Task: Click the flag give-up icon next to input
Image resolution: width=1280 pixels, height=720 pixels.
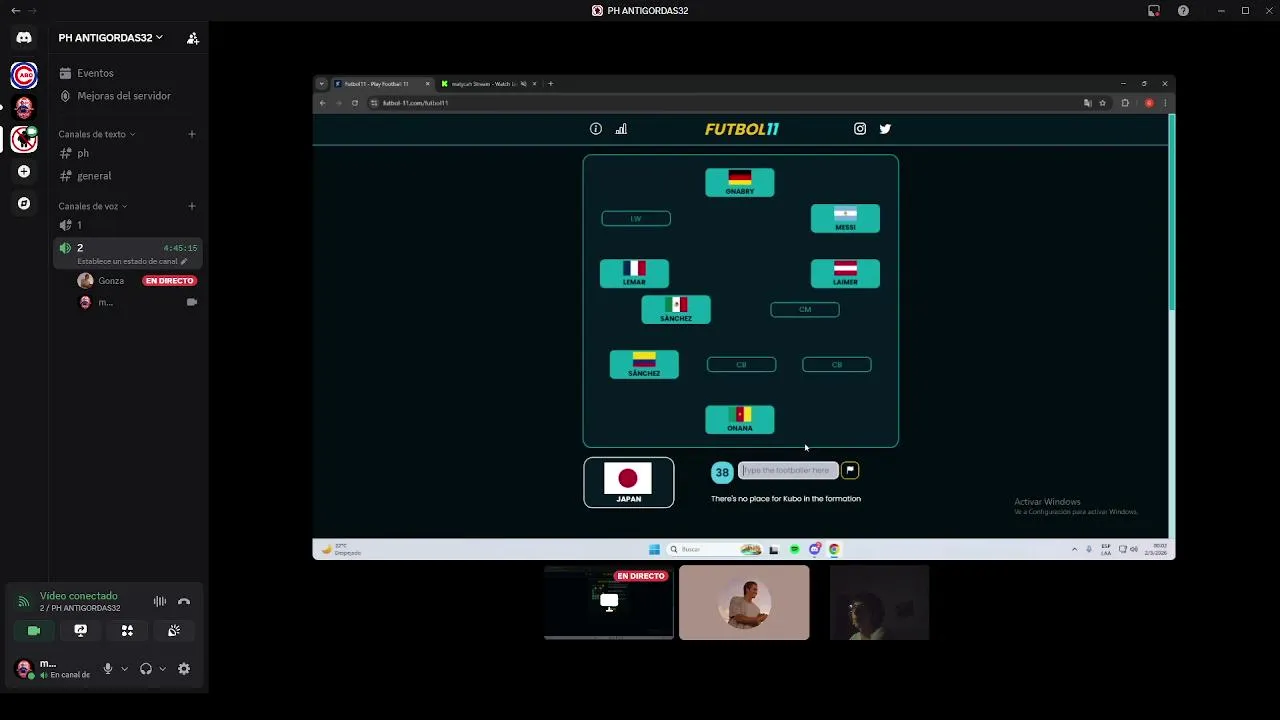Action: [850, 470]
